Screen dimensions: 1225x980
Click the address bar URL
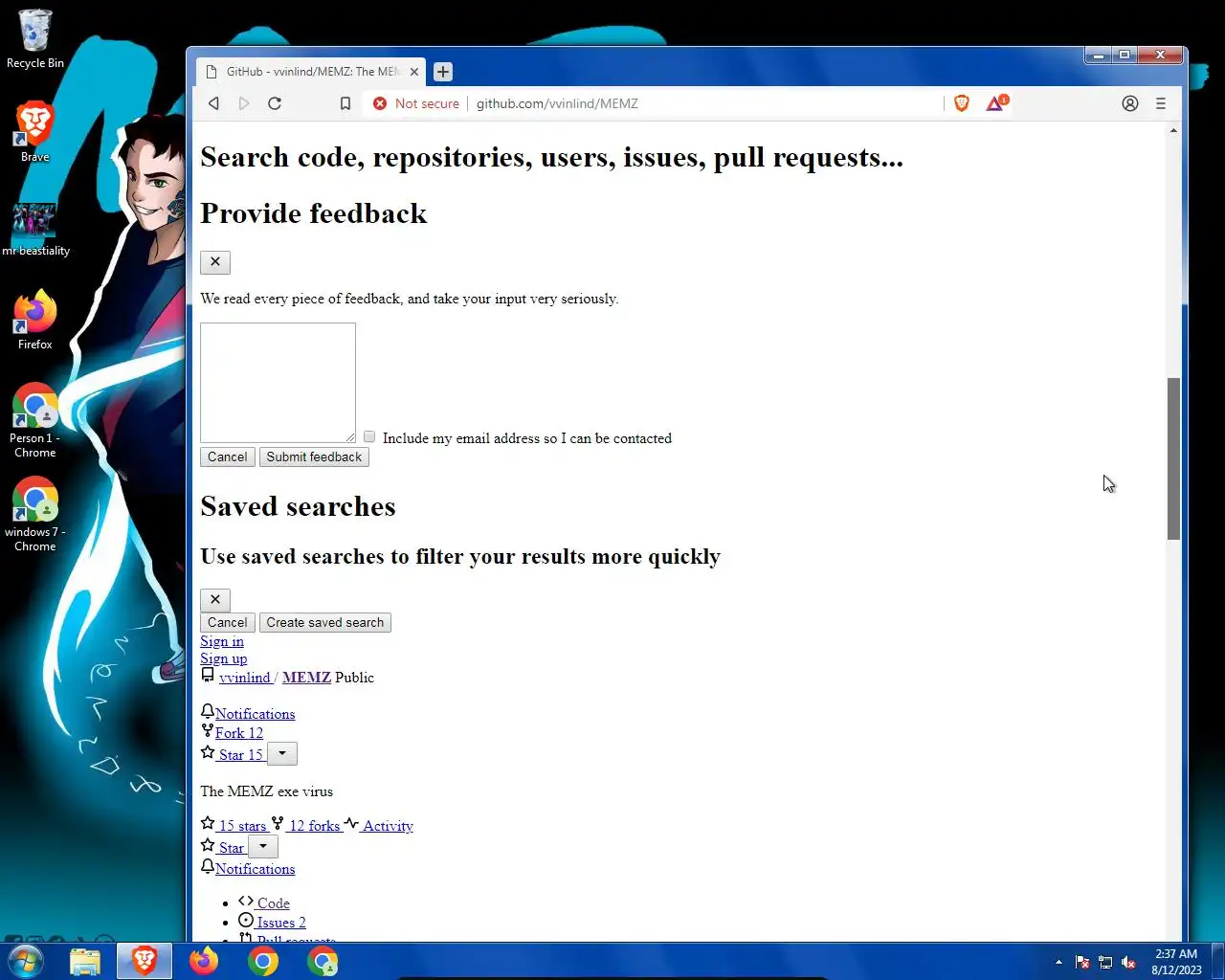click(557, 103)
